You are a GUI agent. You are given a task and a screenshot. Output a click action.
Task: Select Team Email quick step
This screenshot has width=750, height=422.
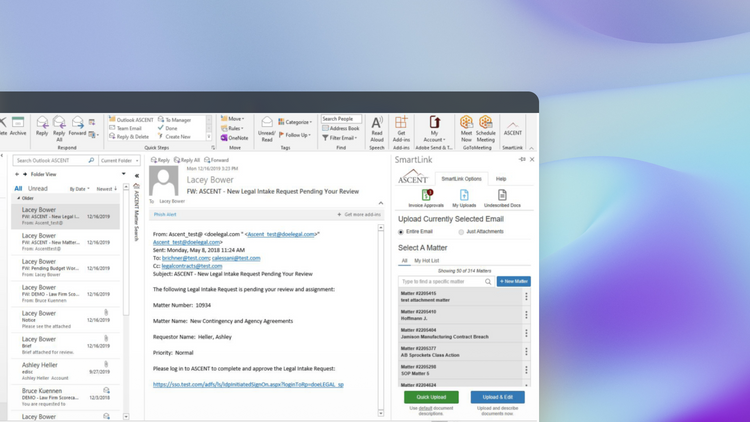(x=125, y=128)
